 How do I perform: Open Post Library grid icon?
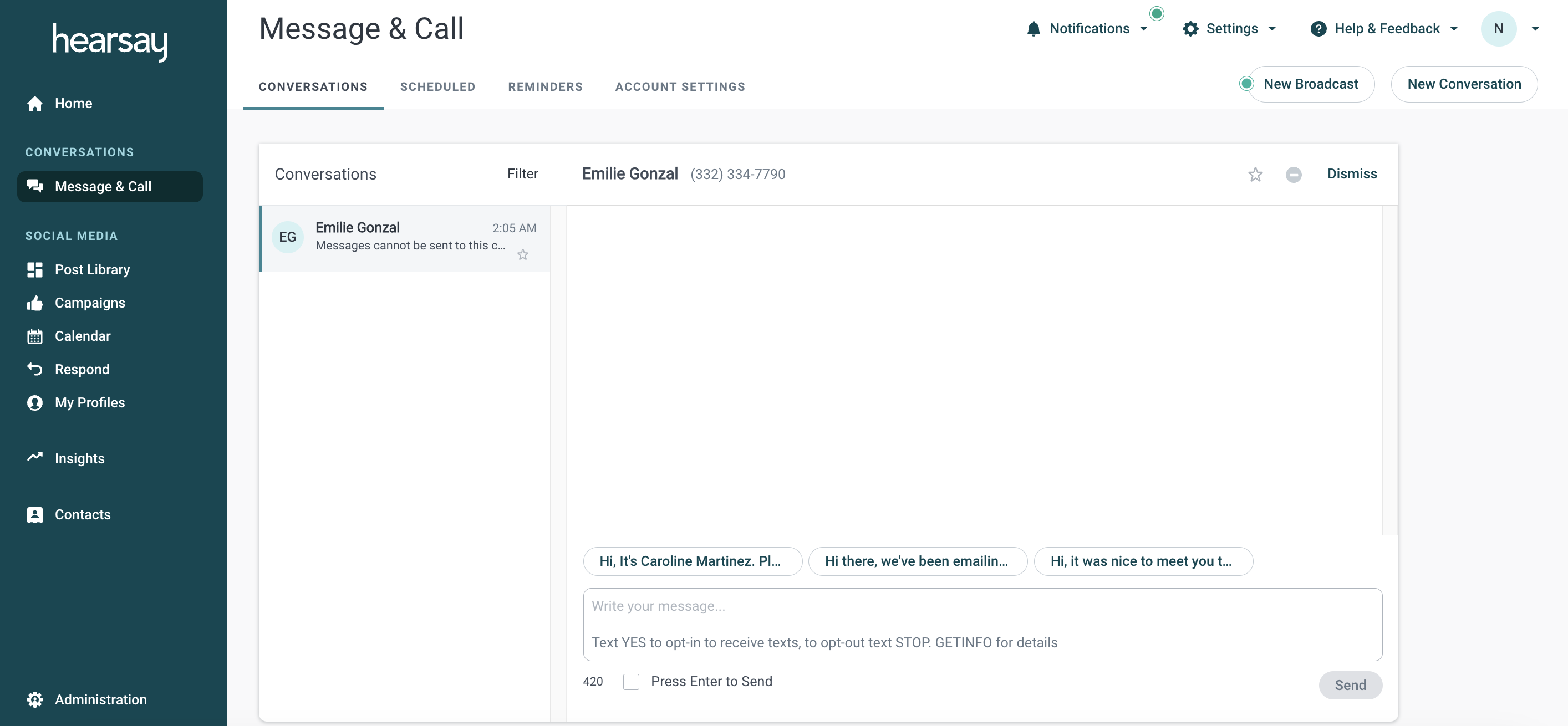coord(35,269)
